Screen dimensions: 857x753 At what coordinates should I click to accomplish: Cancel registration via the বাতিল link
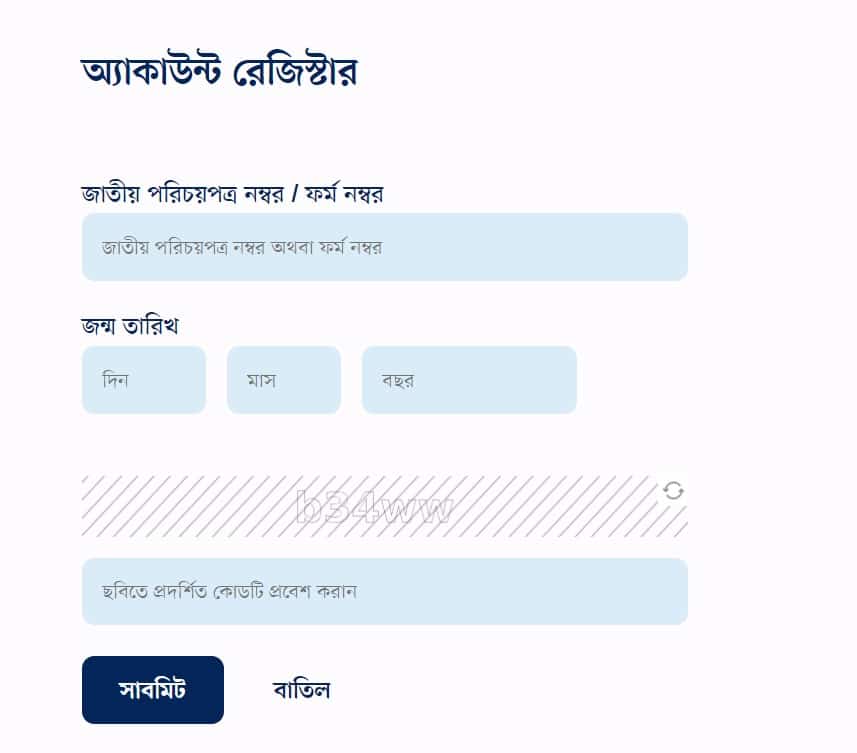click(301, 690)
